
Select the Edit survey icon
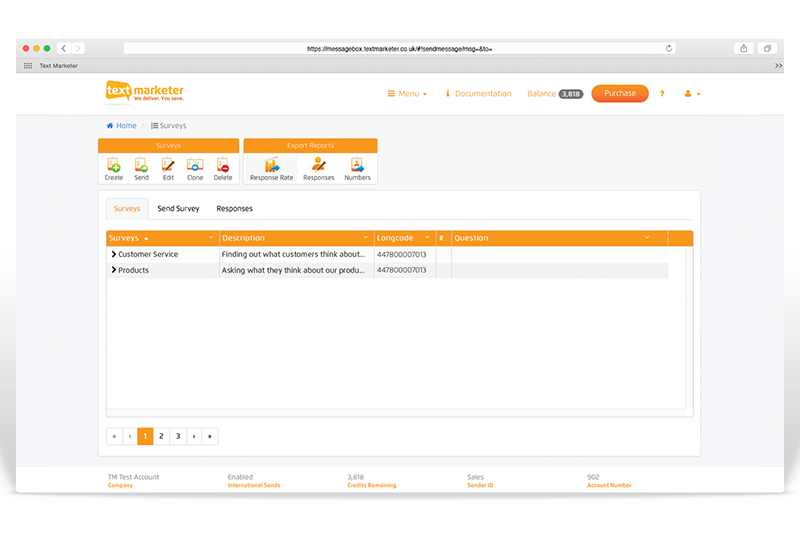pyautogui.click(x=168, y=167)
